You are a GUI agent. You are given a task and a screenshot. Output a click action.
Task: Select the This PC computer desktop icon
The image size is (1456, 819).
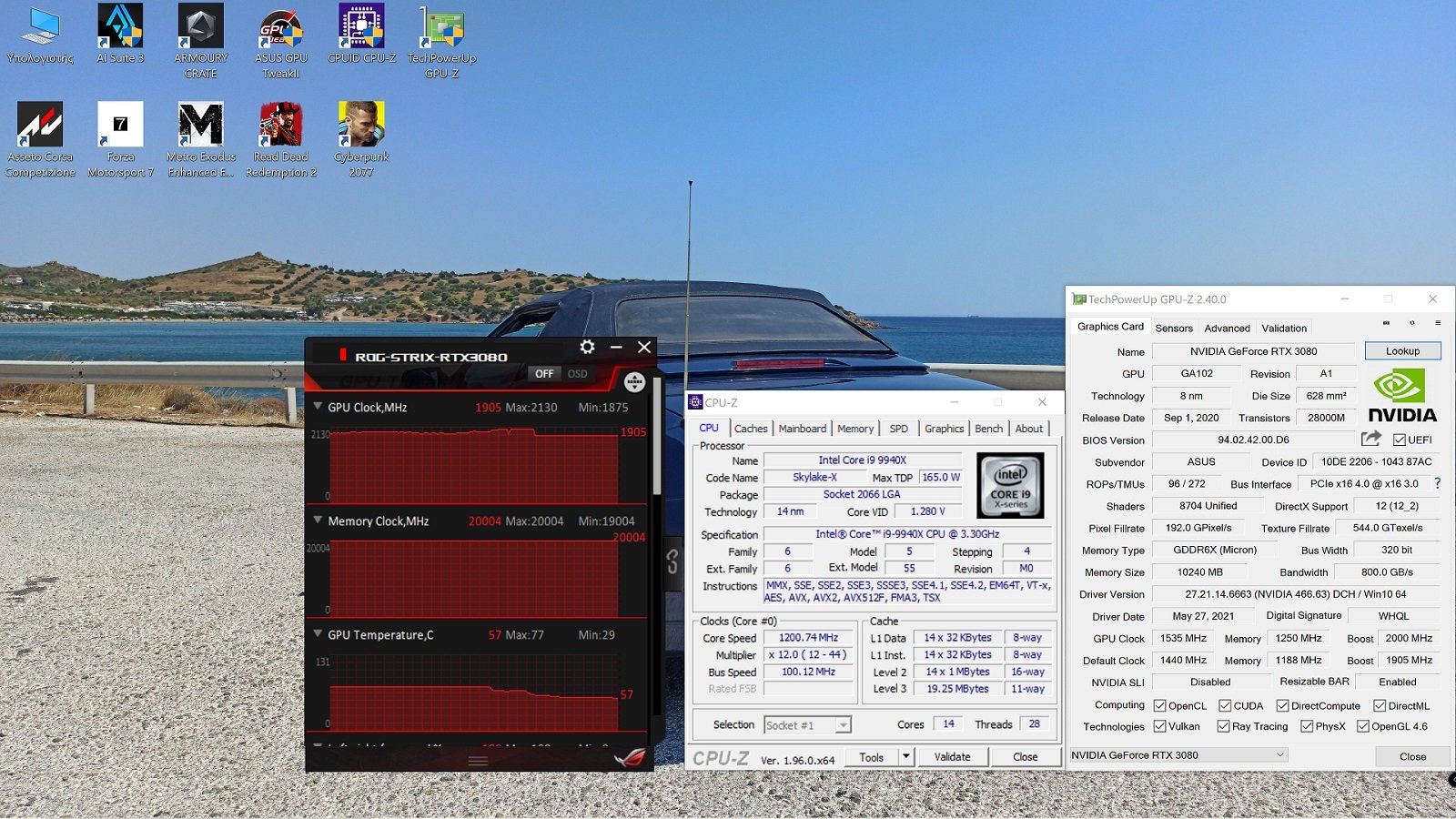40,35
